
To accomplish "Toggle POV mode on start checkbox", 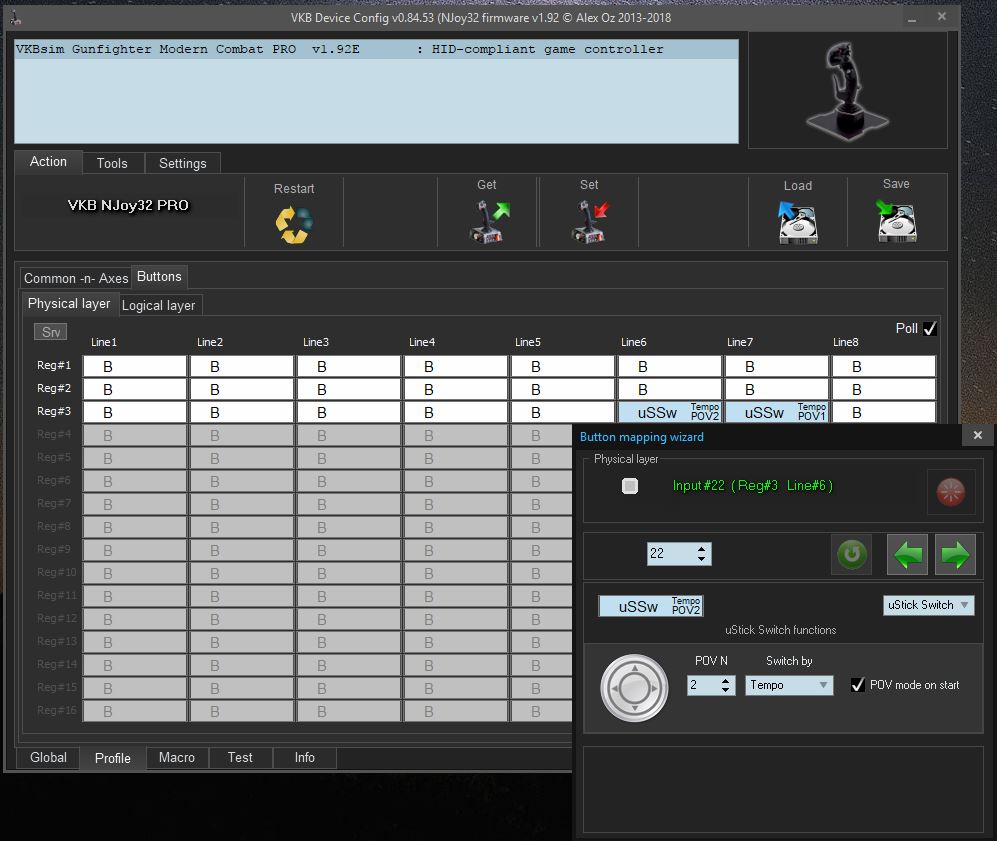I will 858,685.
